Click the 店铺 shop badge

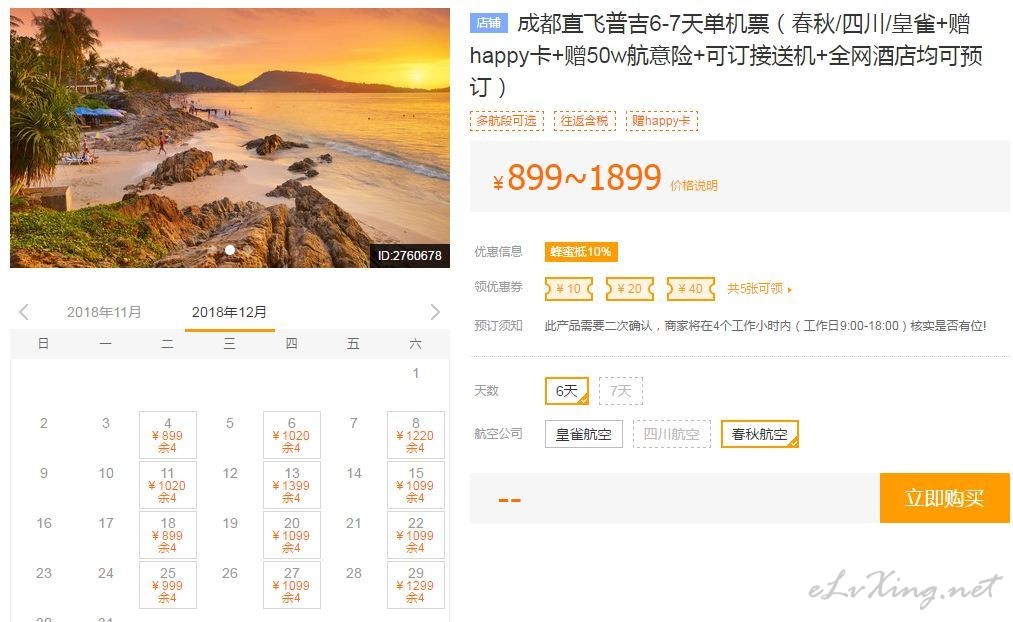(x=488, y=23)
